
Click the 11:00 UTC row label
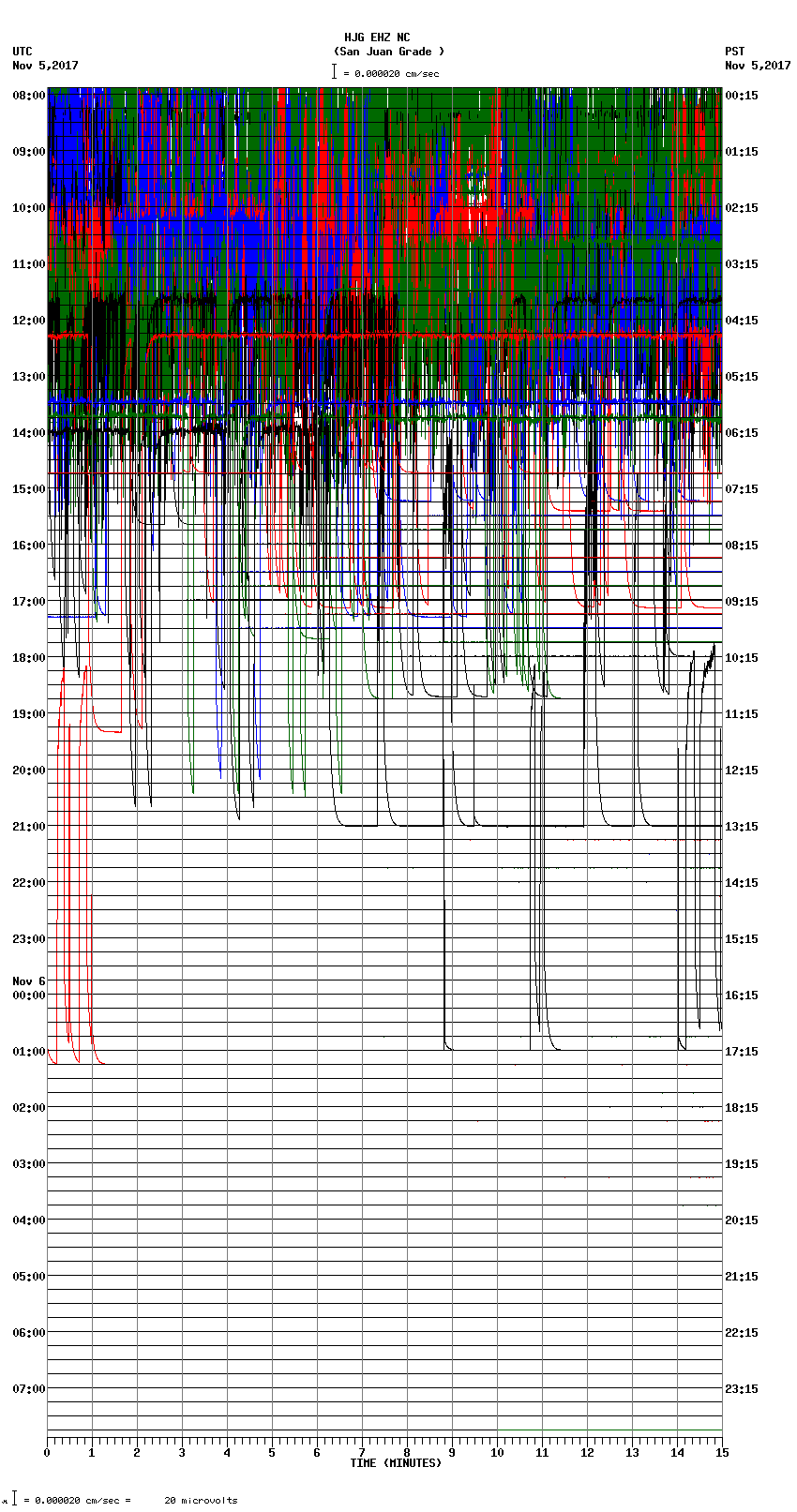pos(29,264)
